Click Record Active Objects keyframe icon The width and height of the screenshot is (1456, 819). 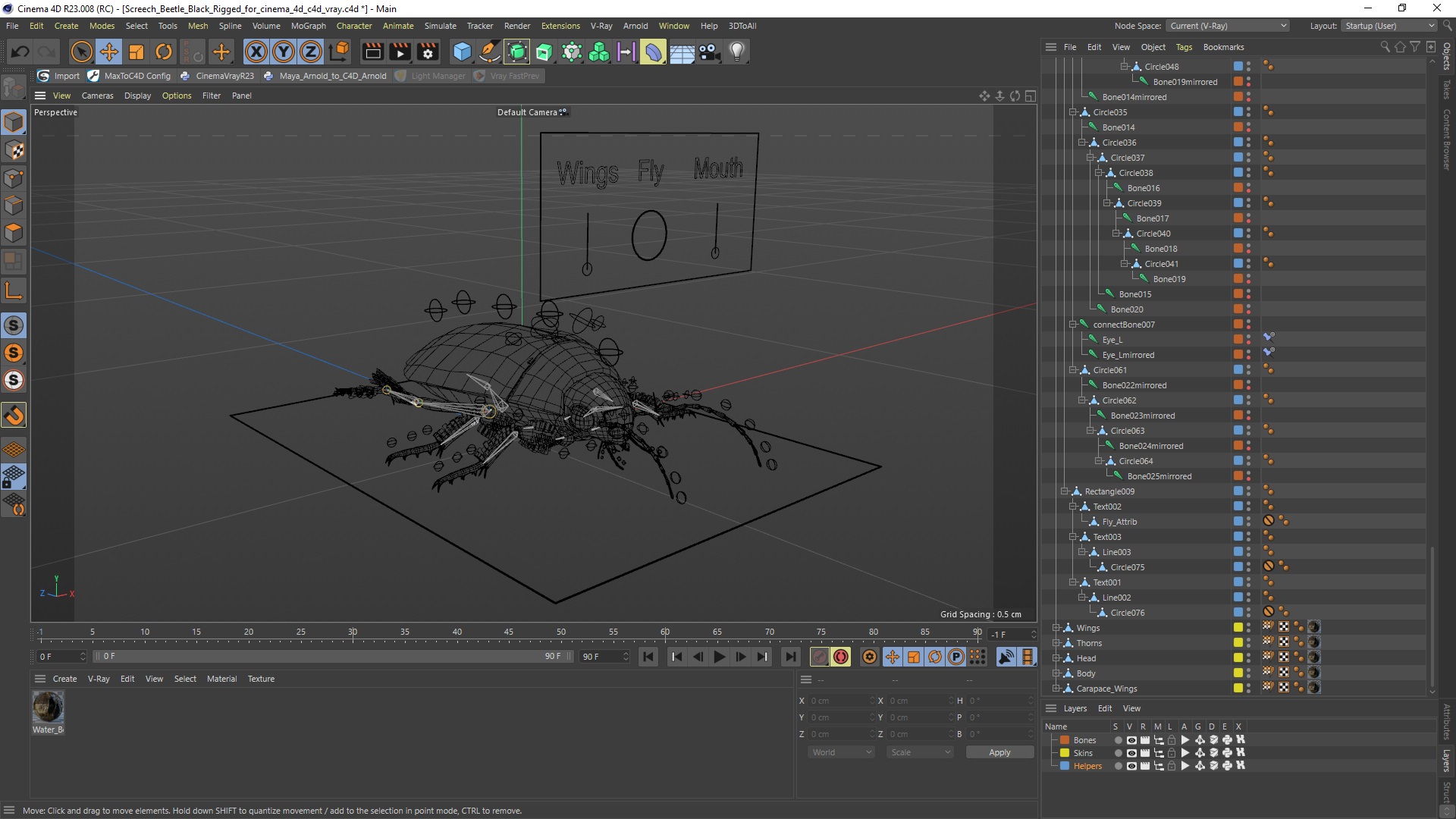coord(820,657)
